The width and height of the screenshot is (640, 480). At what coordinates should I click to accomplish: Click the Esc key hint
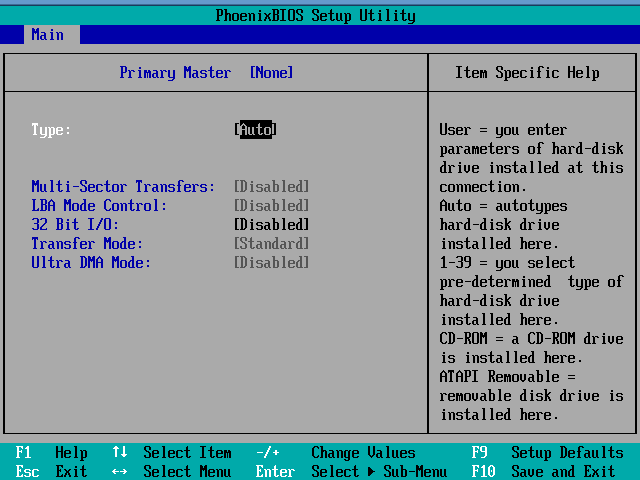click(x=27, y=471)
